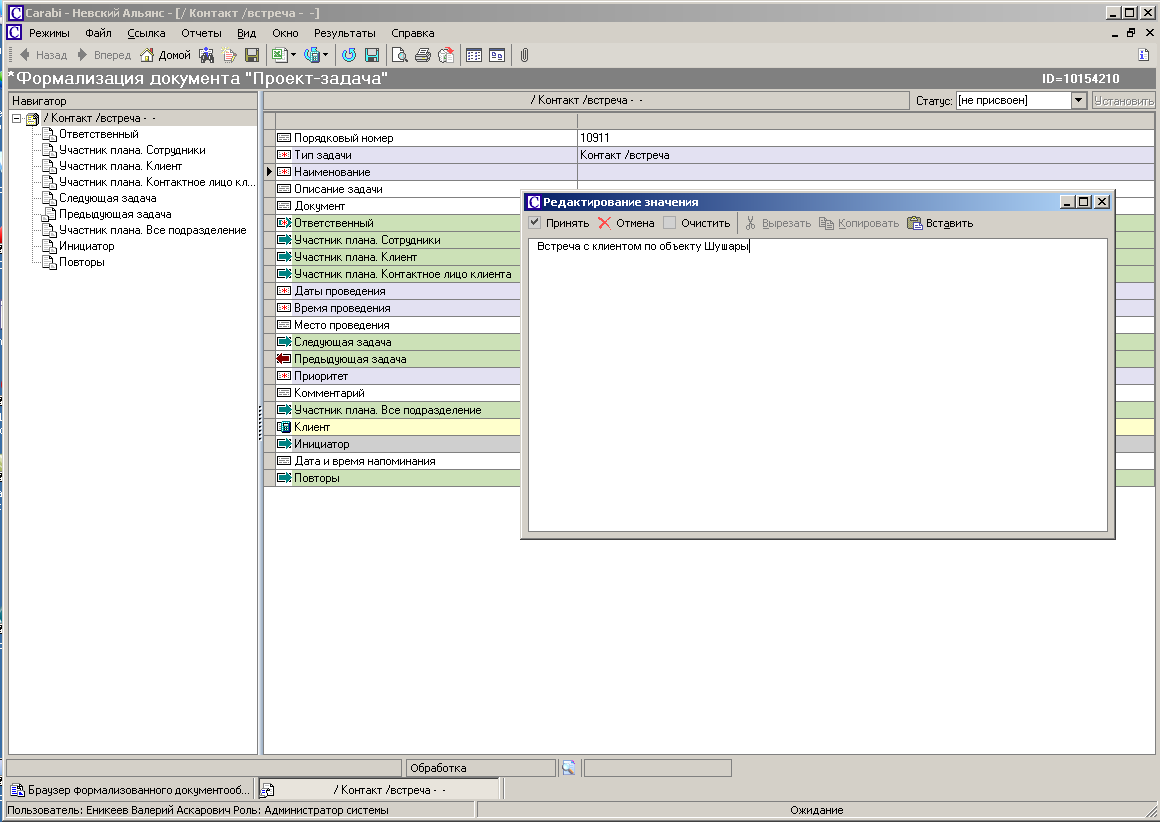
Task: Open the Excel export dropdown arrow
Action: (x=293, y=55)
